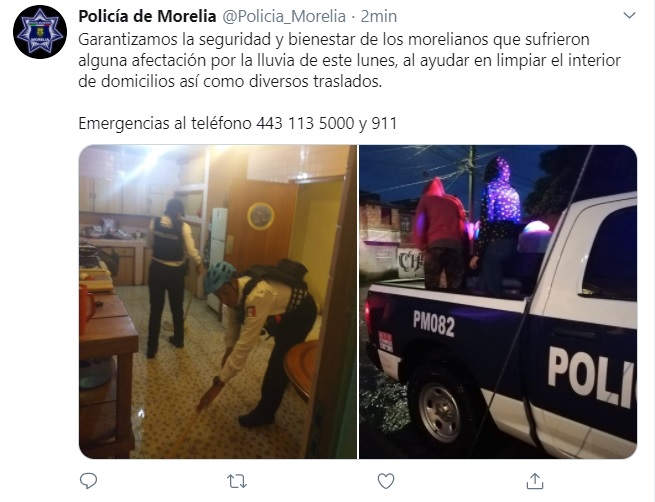Screen dimensions: 655x502
Task: Click the person in red hoodie photo
Action: tap(442, 234)
